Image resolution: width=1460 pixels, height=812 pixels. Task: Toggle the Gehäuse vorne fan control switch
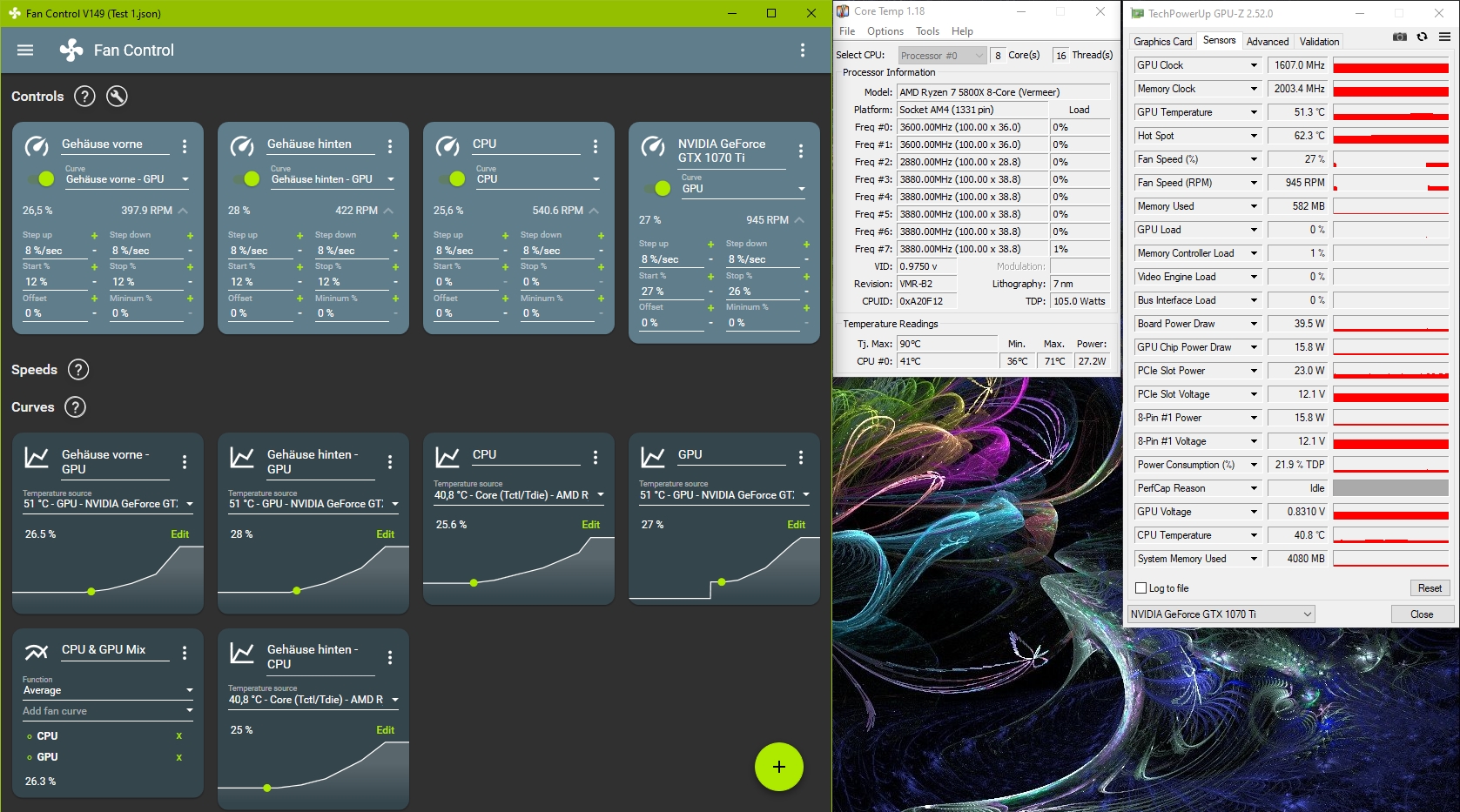(40, 178)
